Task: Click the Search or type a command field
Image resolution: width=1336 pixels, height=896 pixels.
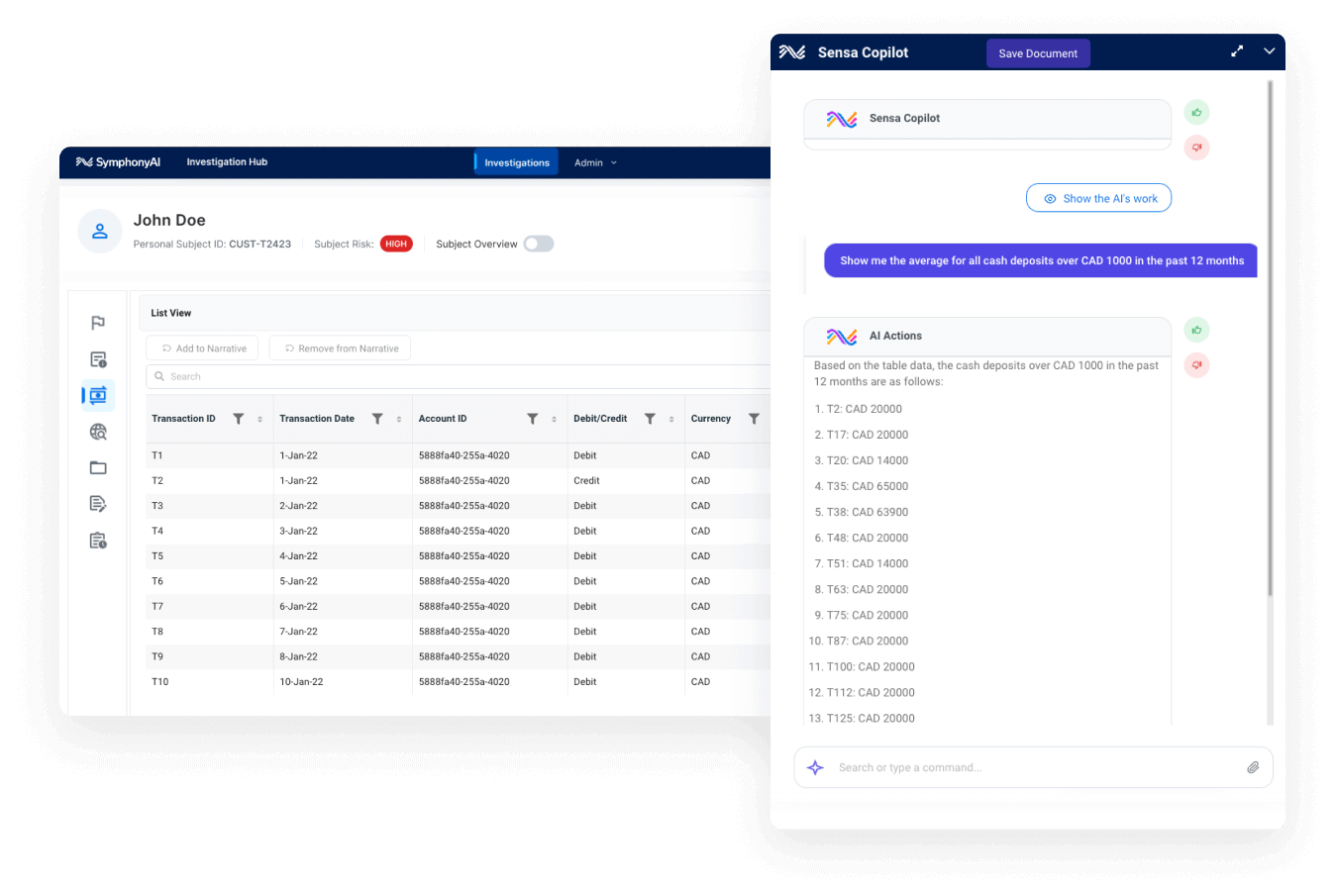Action: click(1033, 767)
